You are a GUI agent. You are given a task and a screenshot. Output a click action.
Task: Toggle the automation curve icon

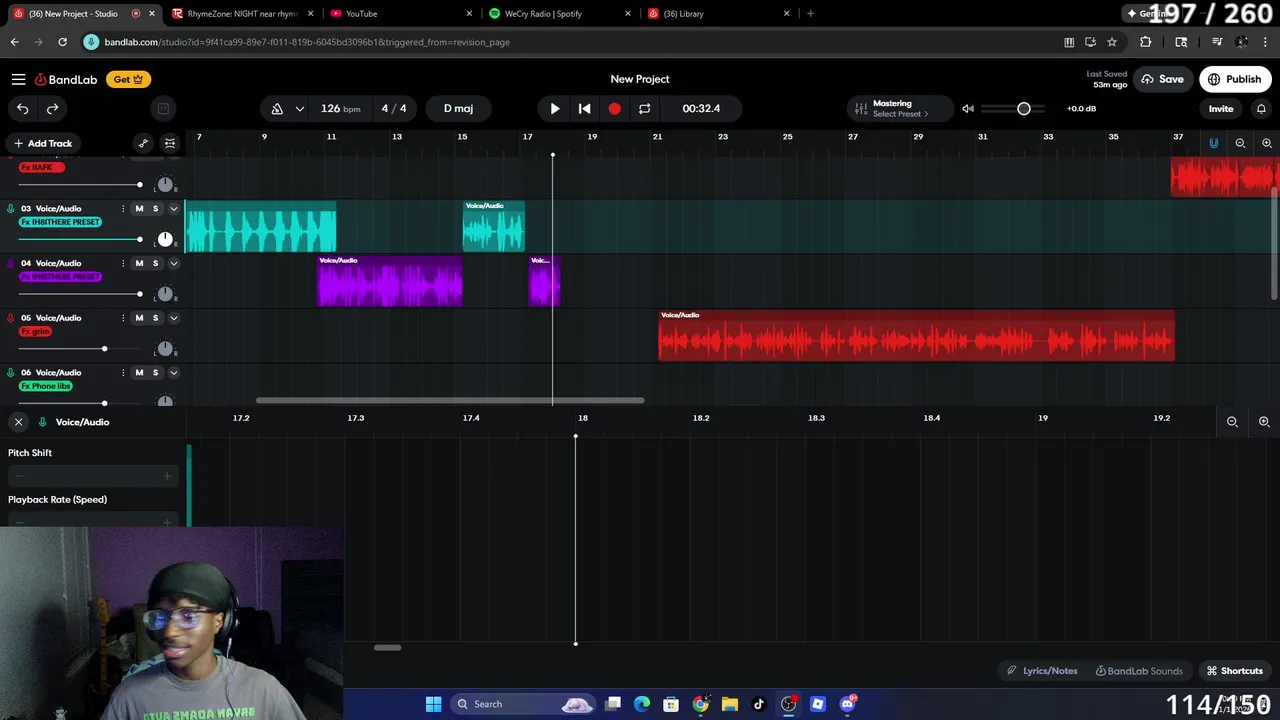pyautogui.click(x=143, y=143)
